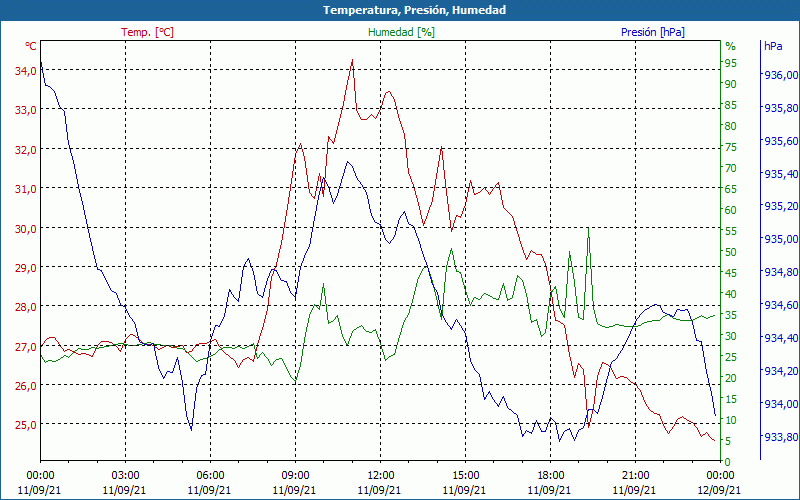Screen dimensions: 800x500
Task: Click the 85 tick on the humidity axis
Action: (x=731, y=105)
